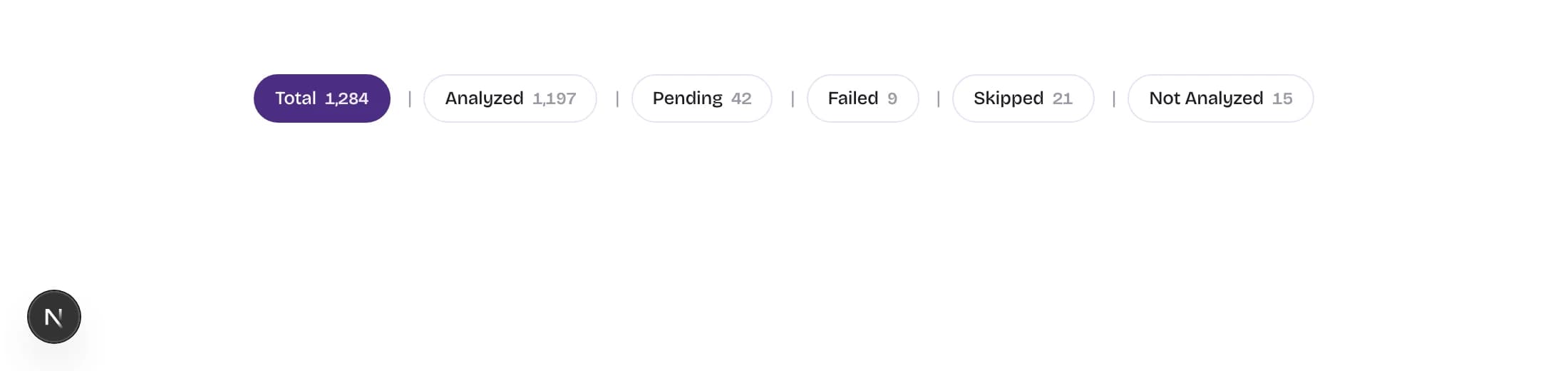Image resolution: width=1568 pixels, height=371 pixels.
Task: Click the 1,284 count badge in Total
Action: [346, 98]
